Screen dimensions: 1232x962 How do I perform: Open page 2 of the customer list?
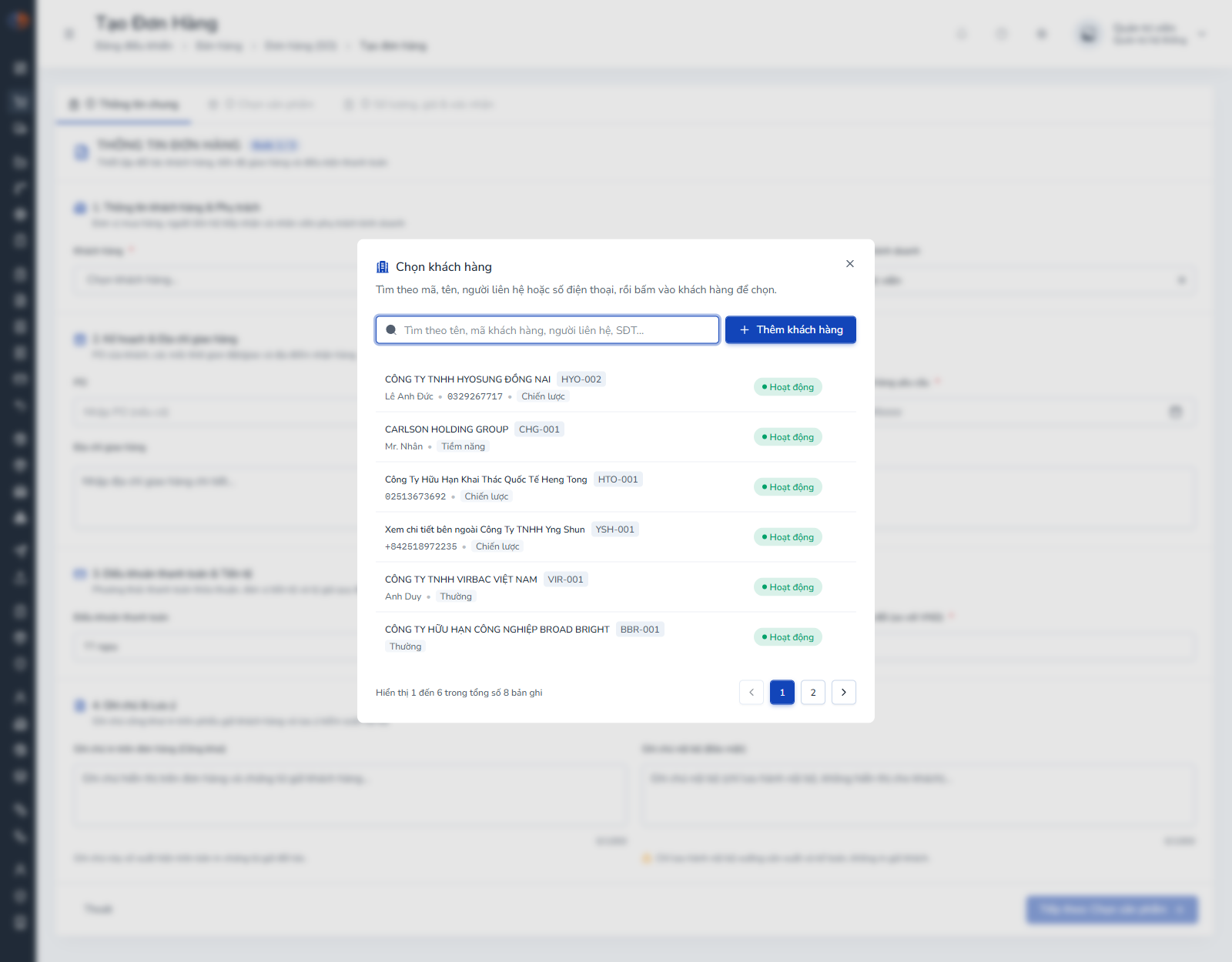point(813,693)
